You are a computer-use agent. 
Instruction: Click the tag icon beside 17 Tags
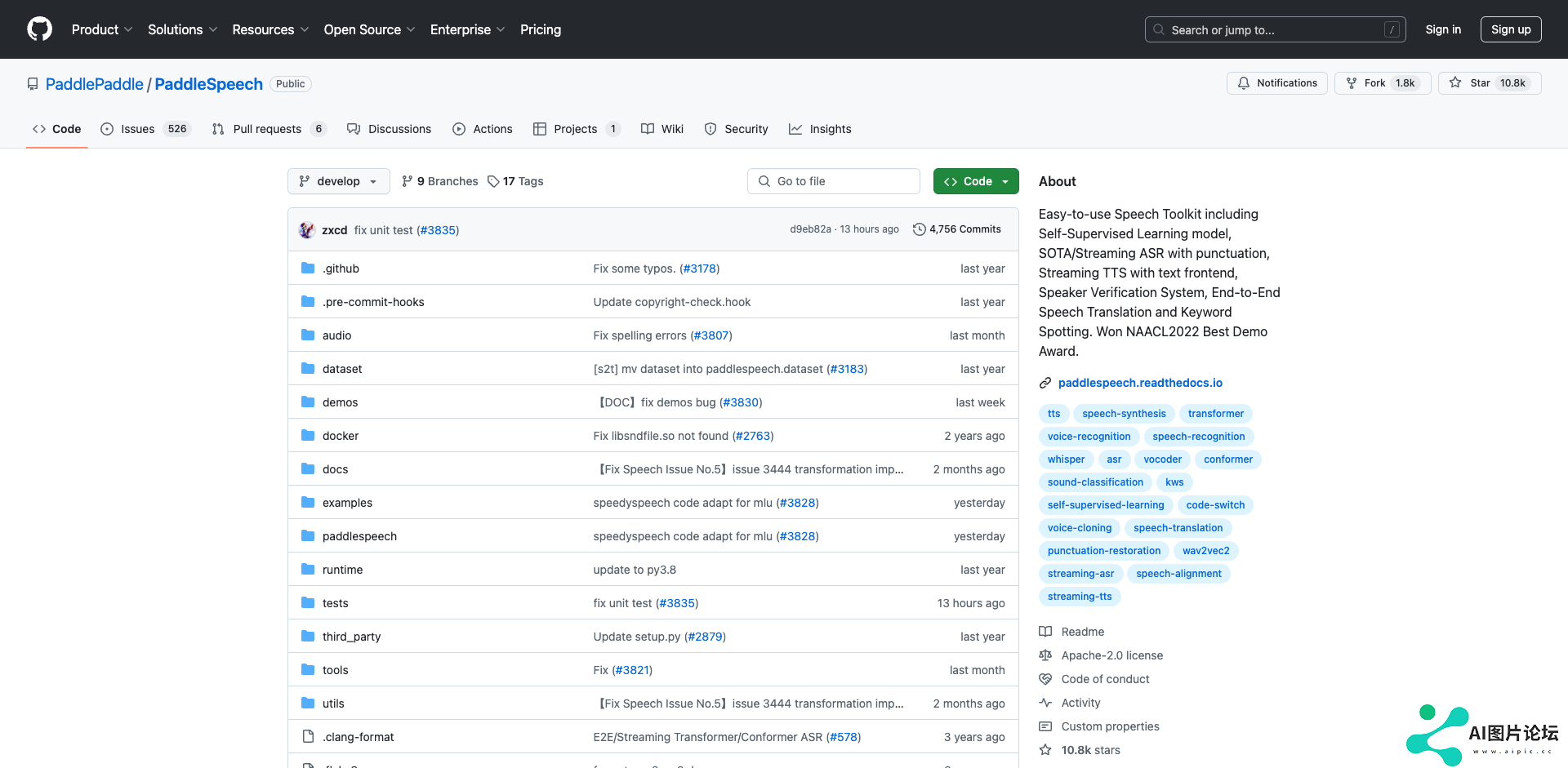493,181
